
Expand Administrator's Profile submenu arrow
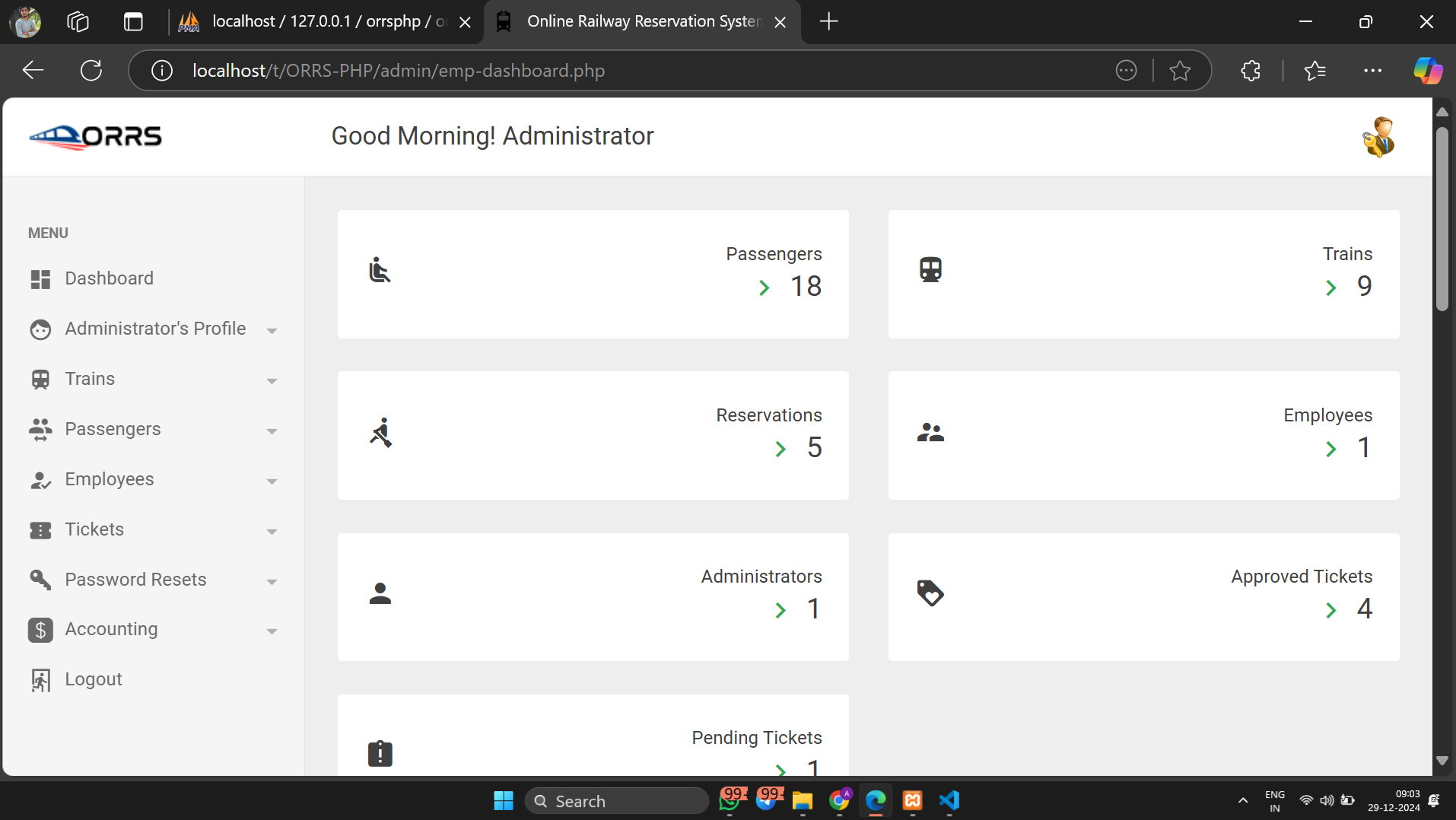[x=272, y=330]
